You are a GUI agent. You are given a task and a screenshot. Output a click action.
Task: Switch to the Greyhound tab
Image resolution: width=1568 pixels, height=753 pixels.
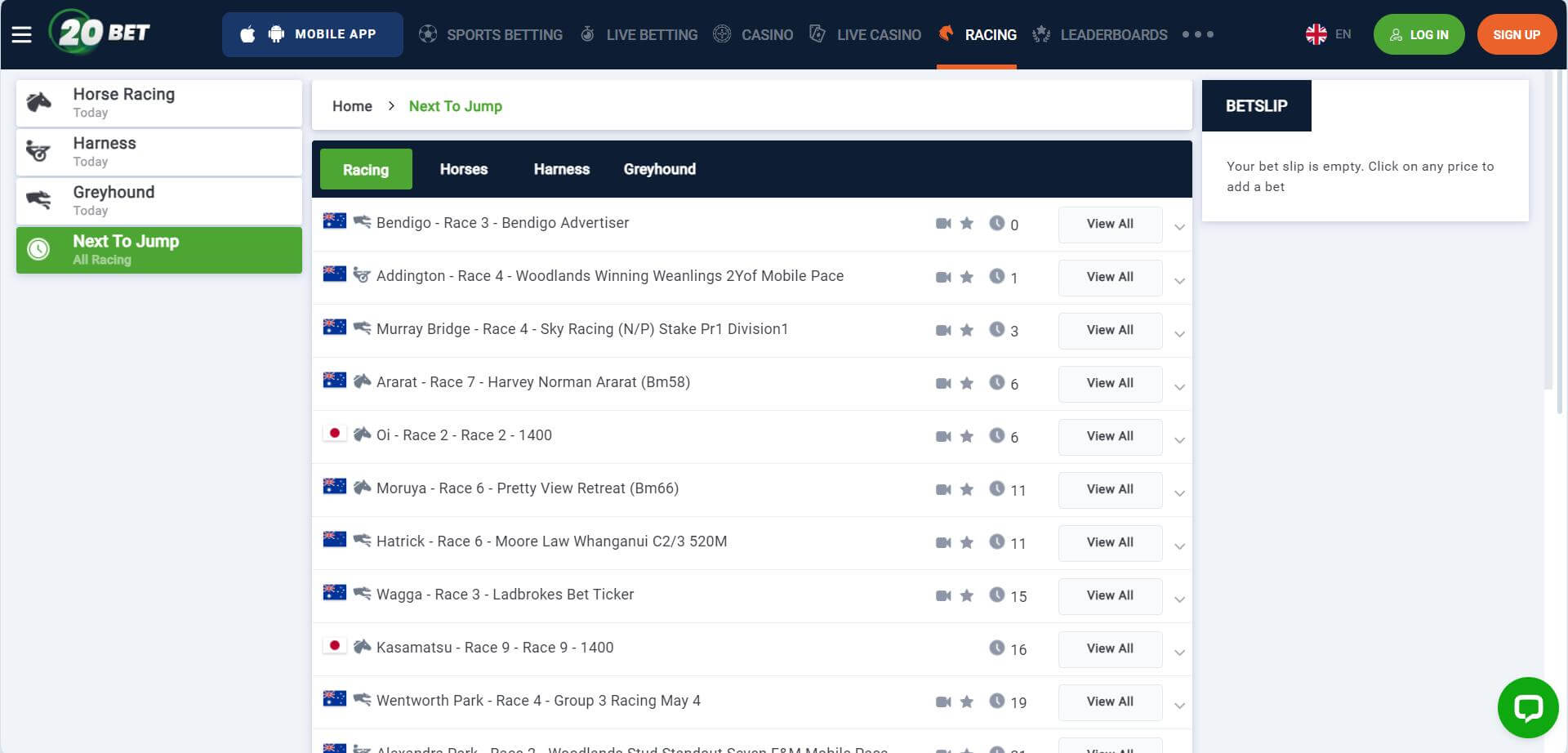(x=659, y=169)
